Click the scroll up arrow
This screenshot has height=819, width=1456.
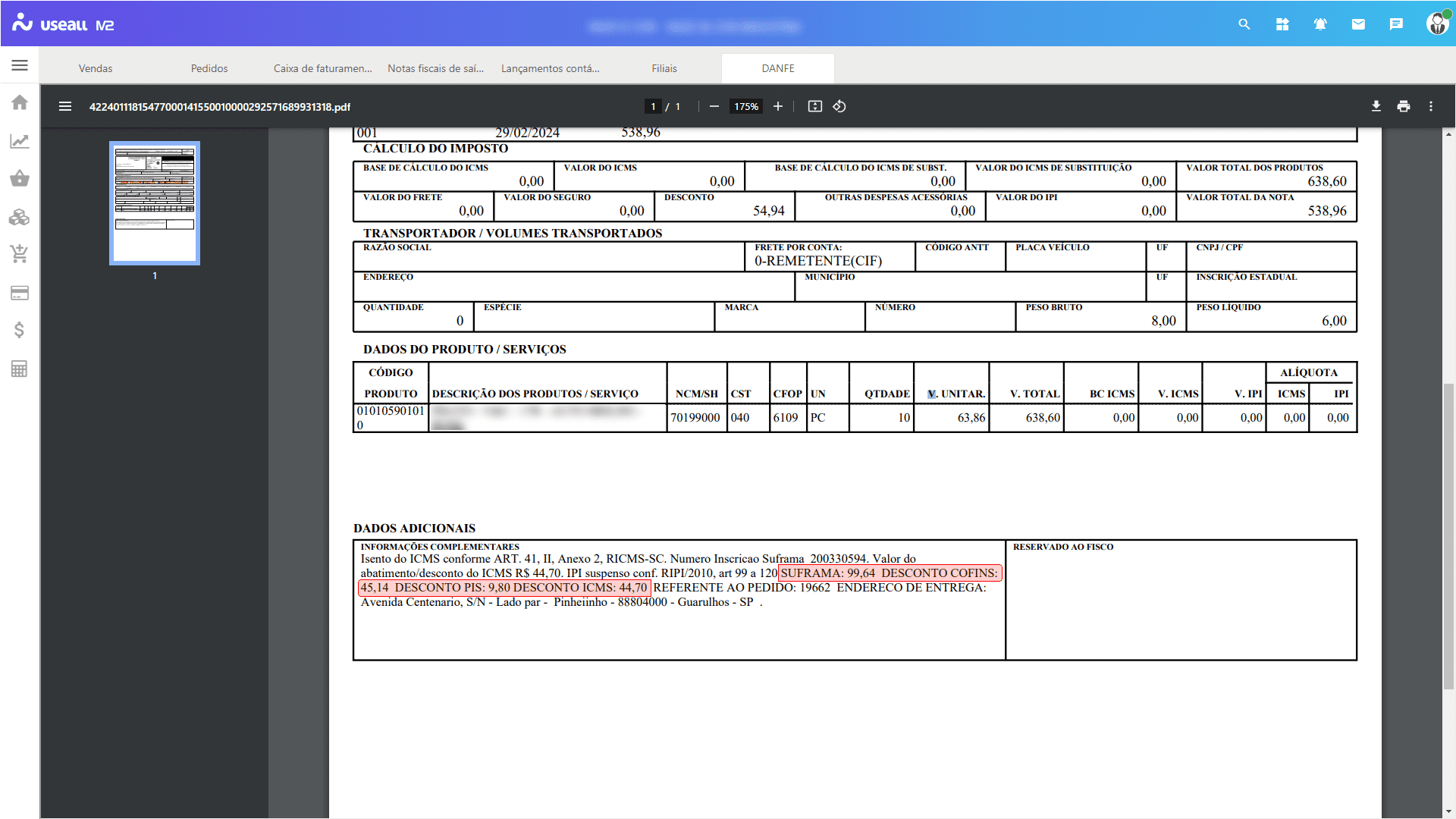(1449, 134)
